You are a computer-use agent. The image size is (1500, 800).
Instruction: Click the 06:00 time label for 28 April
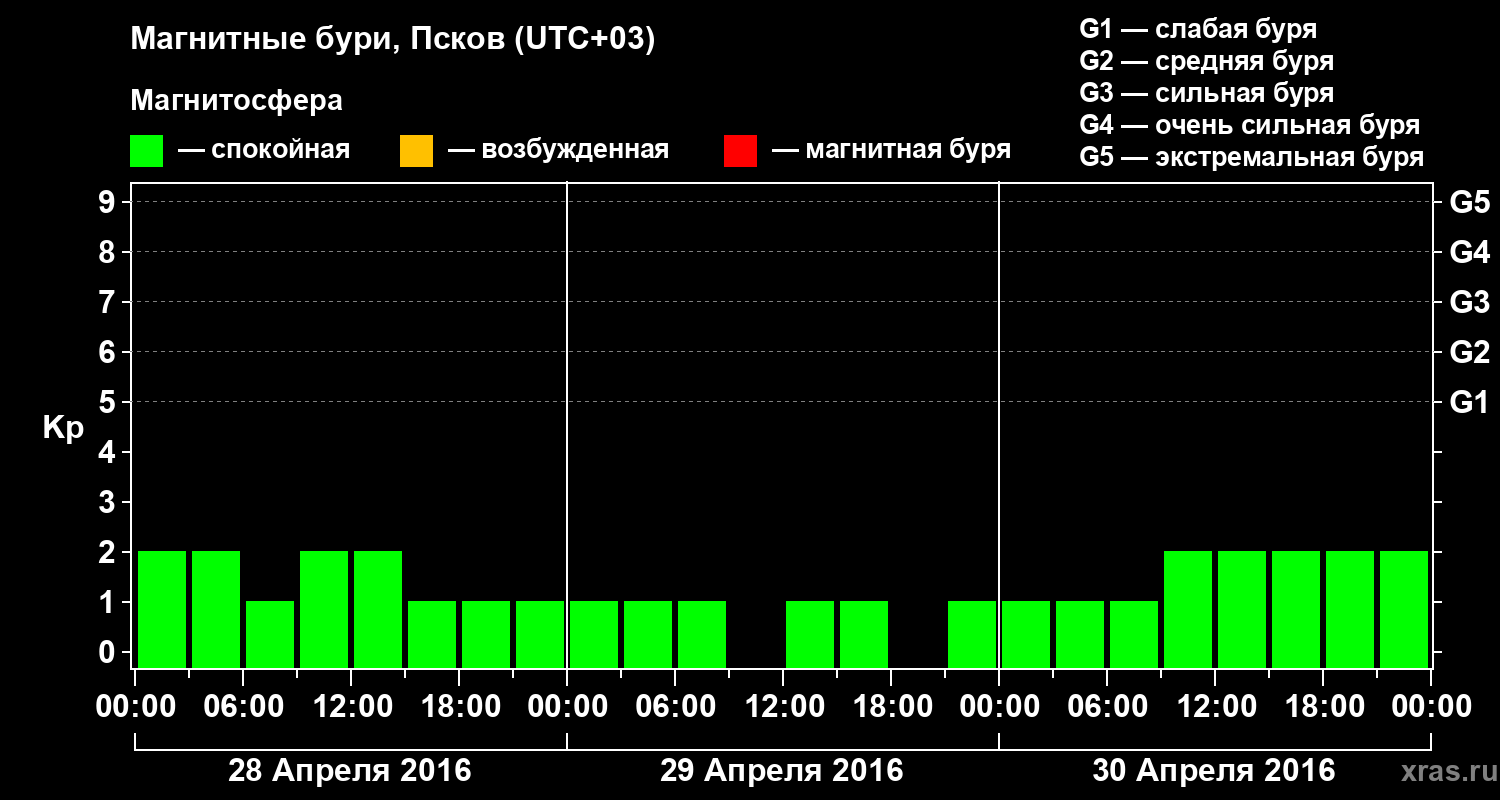(x=243, y=706)
